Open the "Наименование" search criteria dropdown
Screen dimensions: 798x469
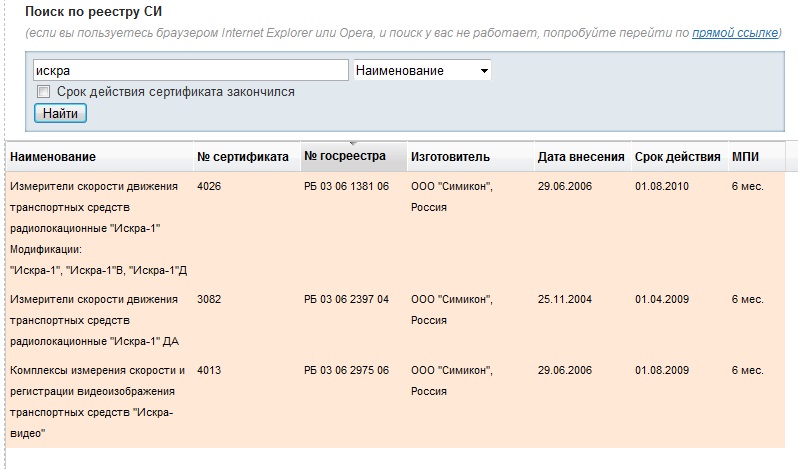[x=422, y=71]
